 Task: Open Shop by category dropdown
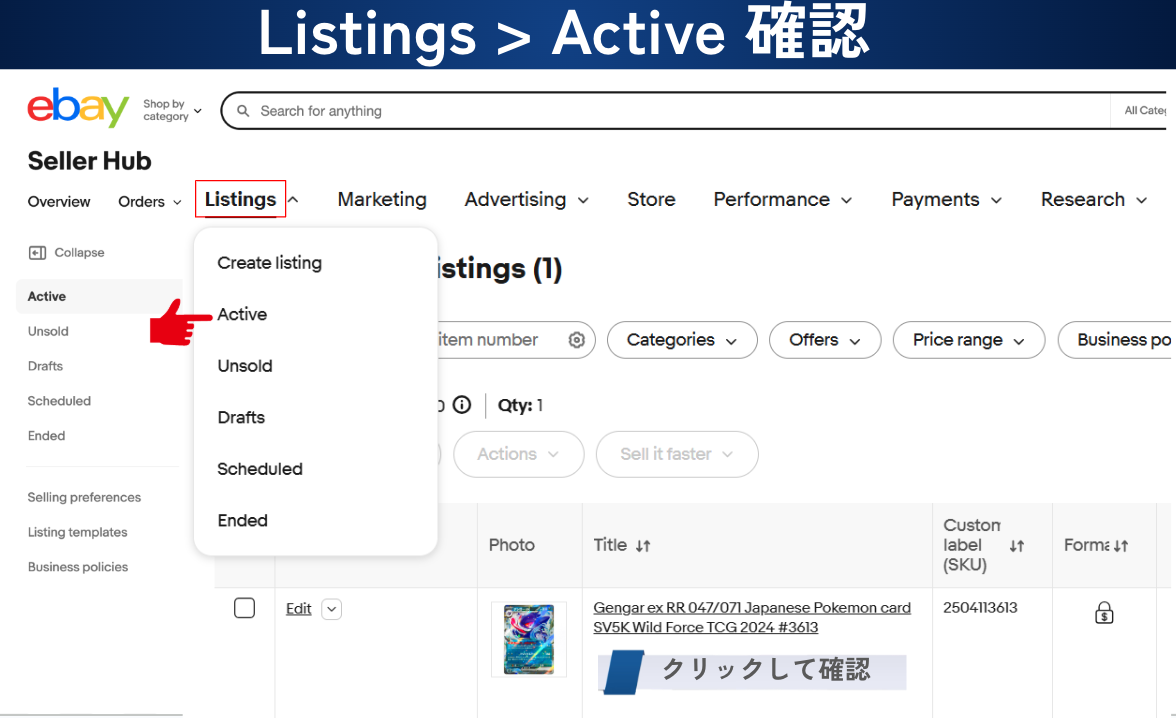[172, 110]
